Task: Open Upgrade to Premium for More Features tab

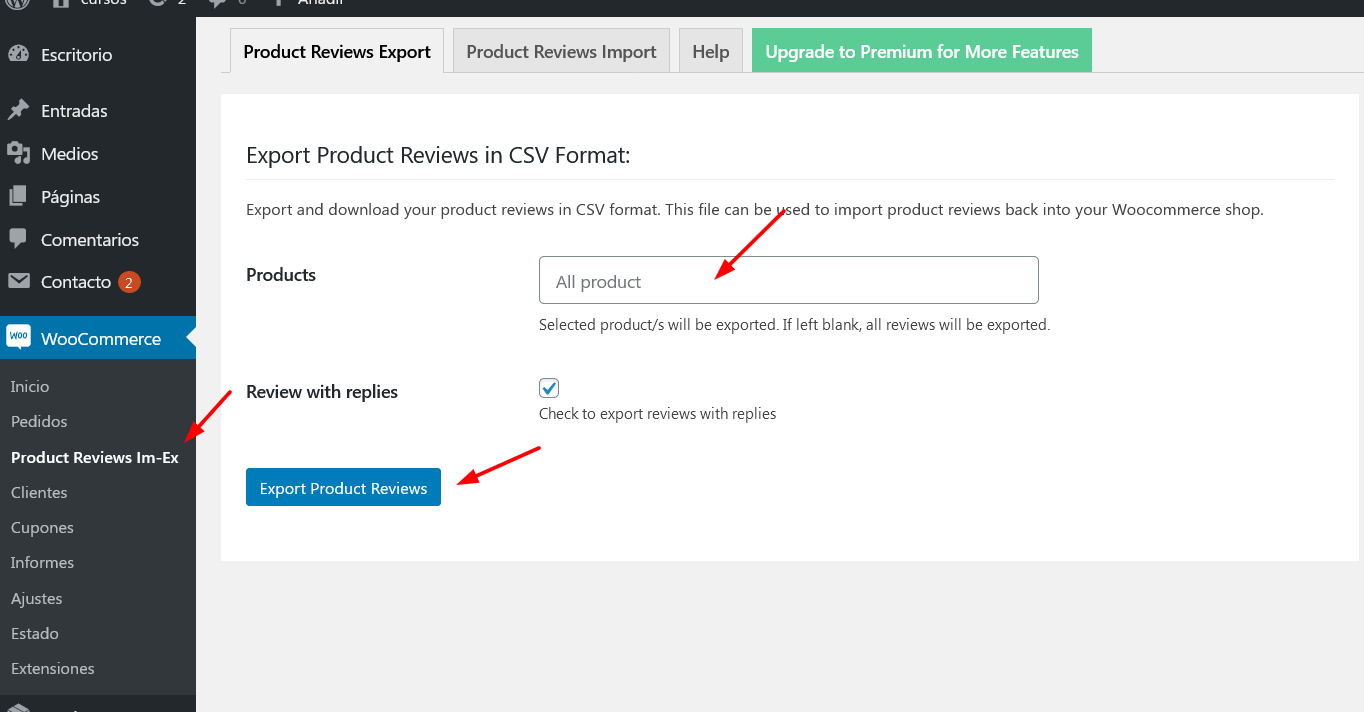Action: coord(922,51)
